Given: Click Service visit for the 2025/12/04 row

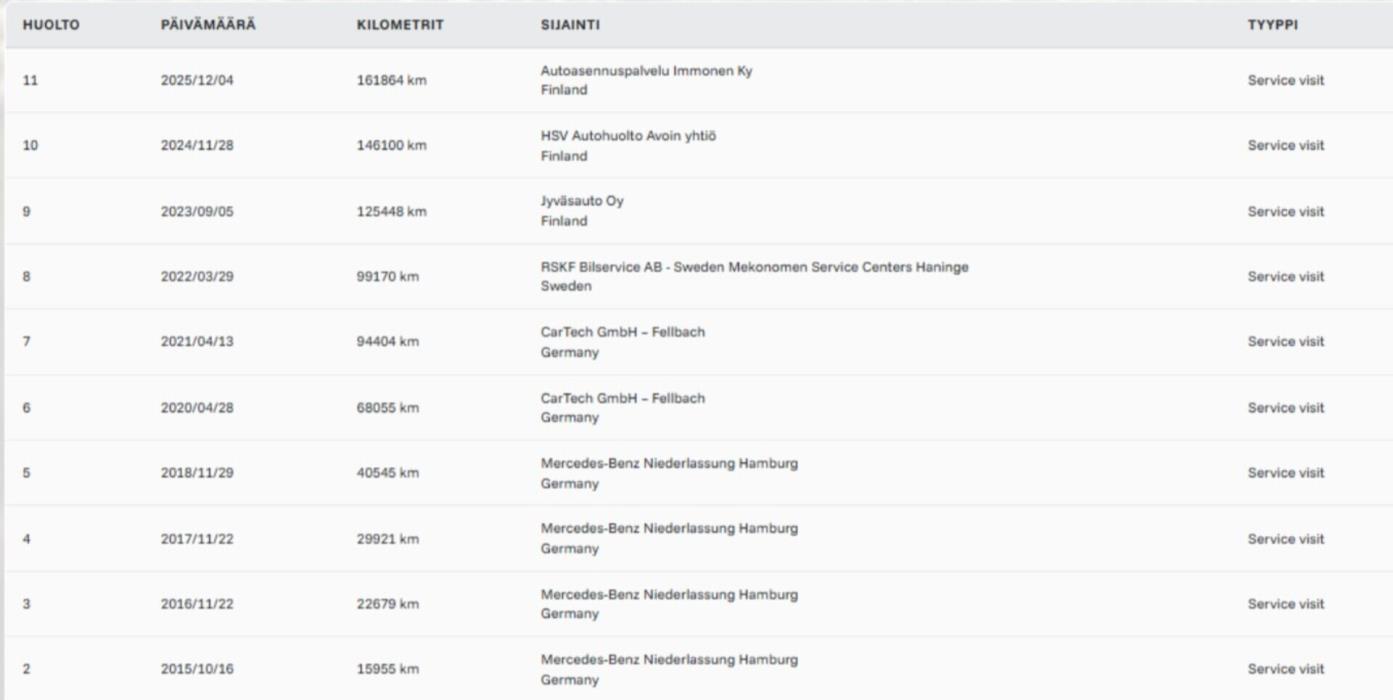Looking at the screenshot, I should (1285, 81).
